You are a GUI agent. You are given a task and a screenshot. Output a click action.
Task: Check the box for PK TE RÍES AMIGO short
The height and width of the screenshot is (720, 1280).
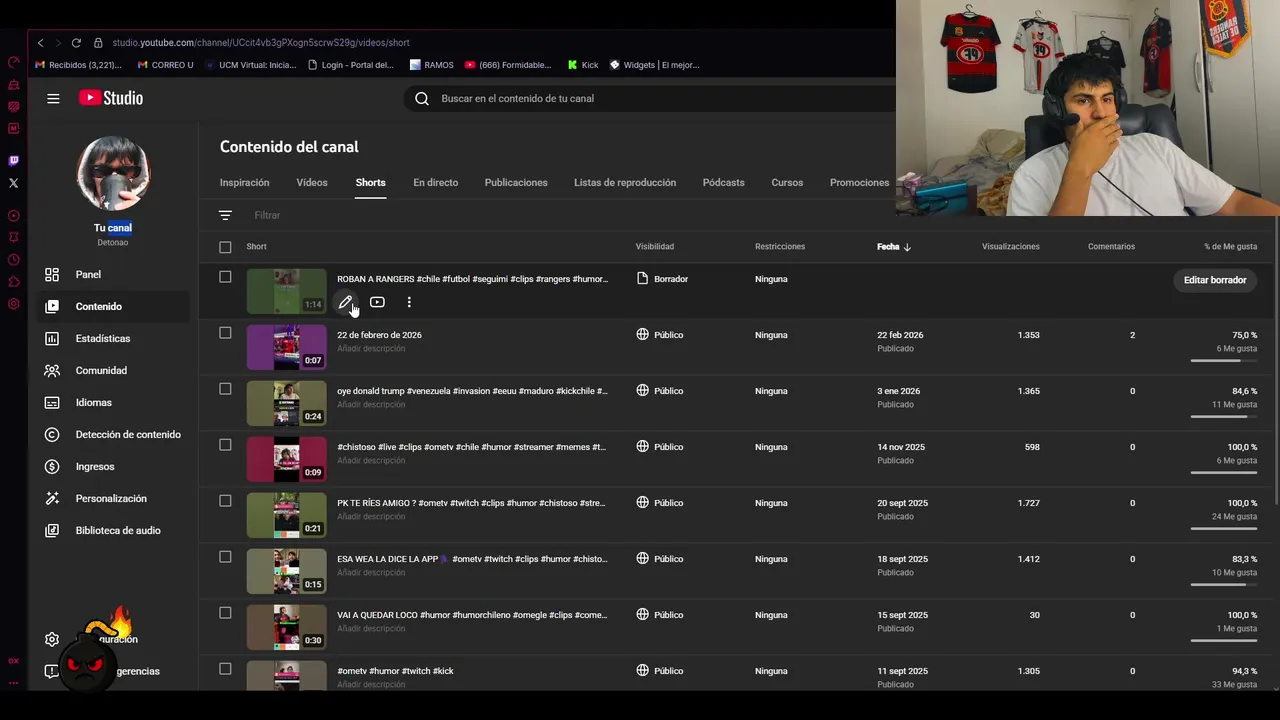pyautogui.click(x=225, y=501)
